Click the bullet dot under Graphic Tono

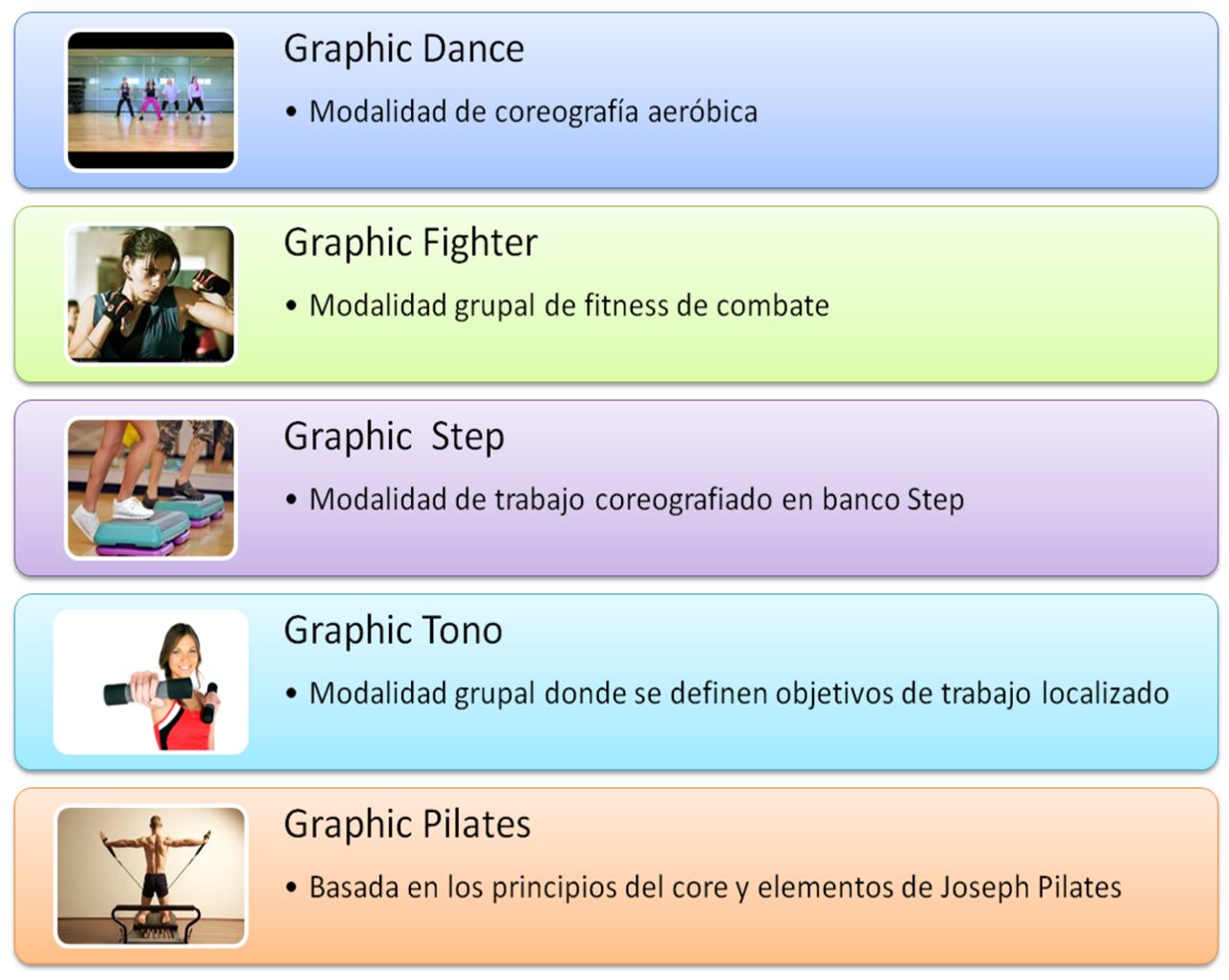[292, 695]
